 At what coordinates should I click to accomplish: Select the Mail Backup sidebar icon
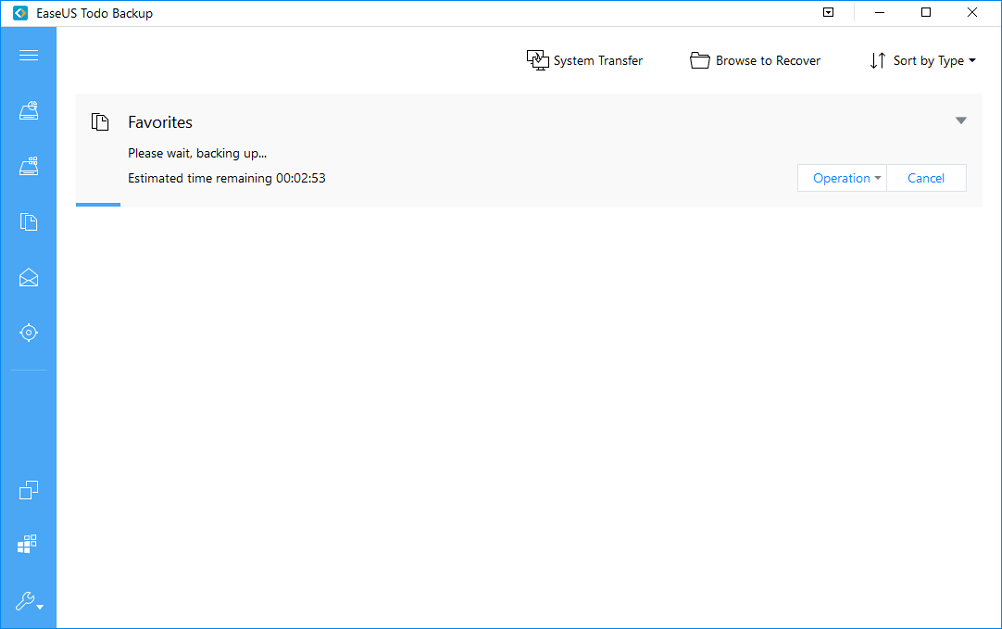tap(28, 277)
